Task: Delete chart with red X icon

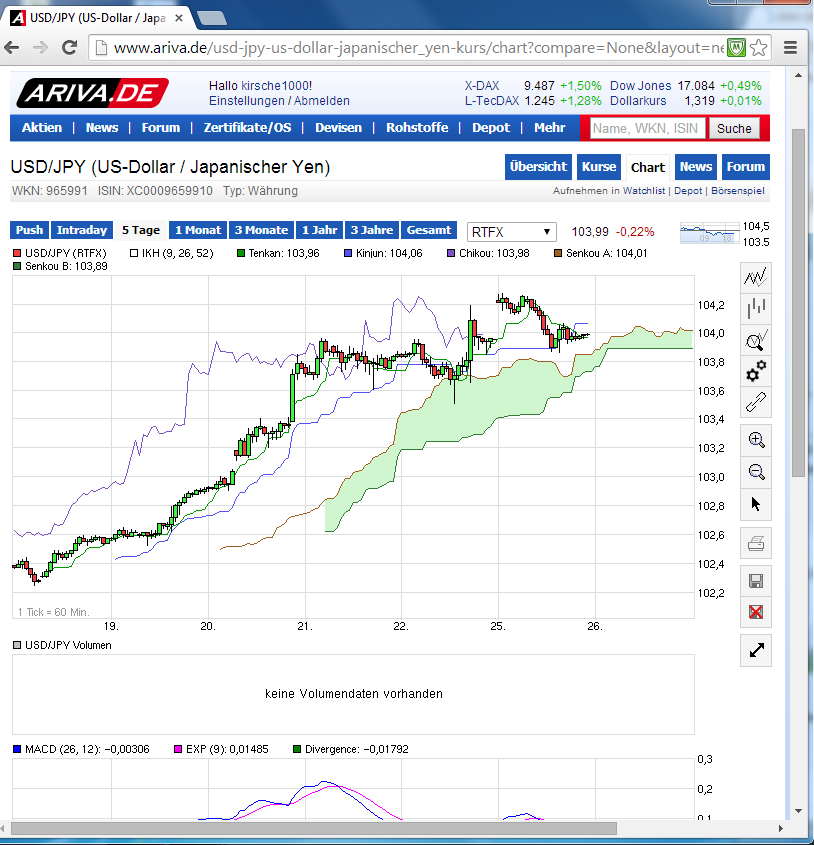Action: click(x=755, y=612)
